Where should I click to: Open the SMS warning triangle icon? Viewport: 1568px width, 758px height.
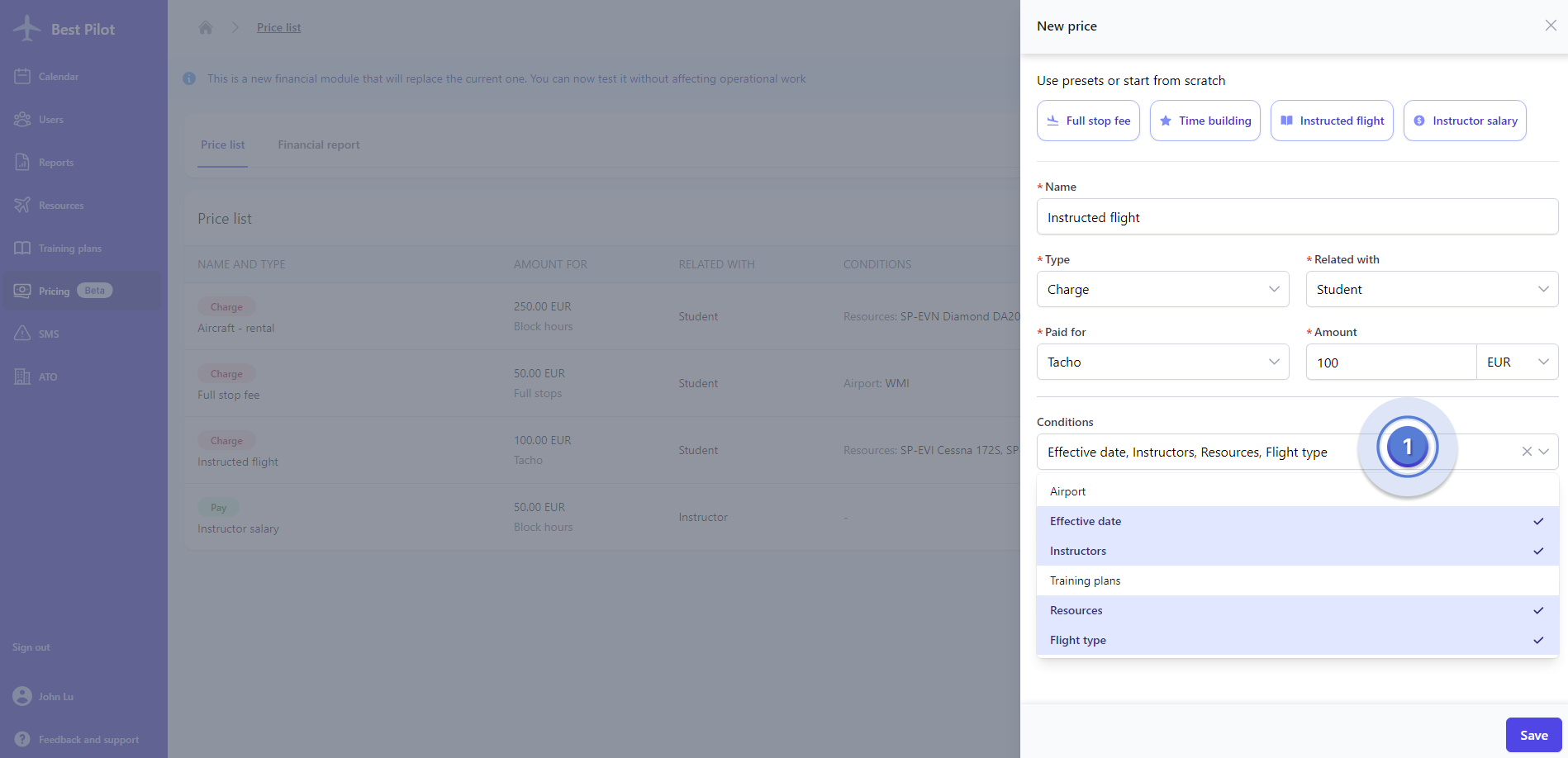pyautogui.click(x=22, y=334)
